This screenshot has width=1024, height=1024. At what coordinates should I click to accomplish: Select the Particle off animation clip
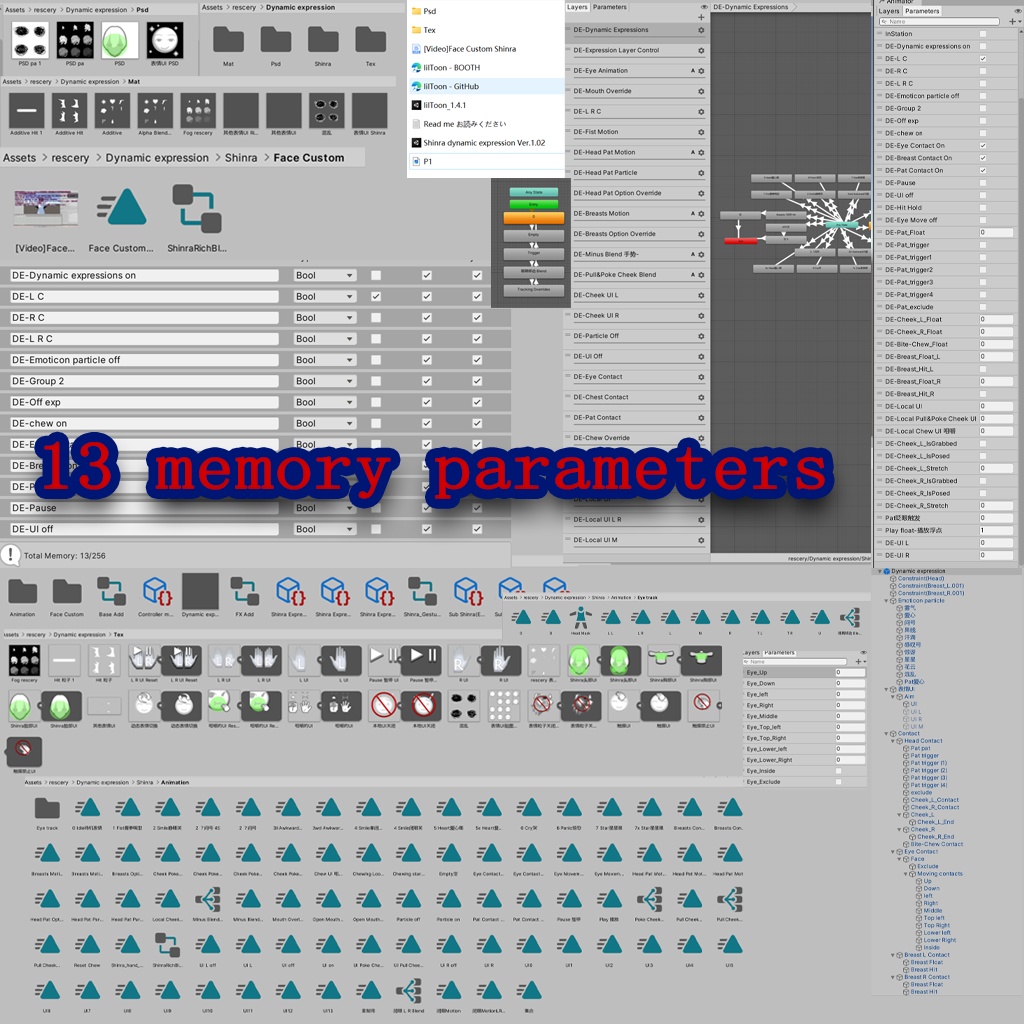[x=408, y=900]
